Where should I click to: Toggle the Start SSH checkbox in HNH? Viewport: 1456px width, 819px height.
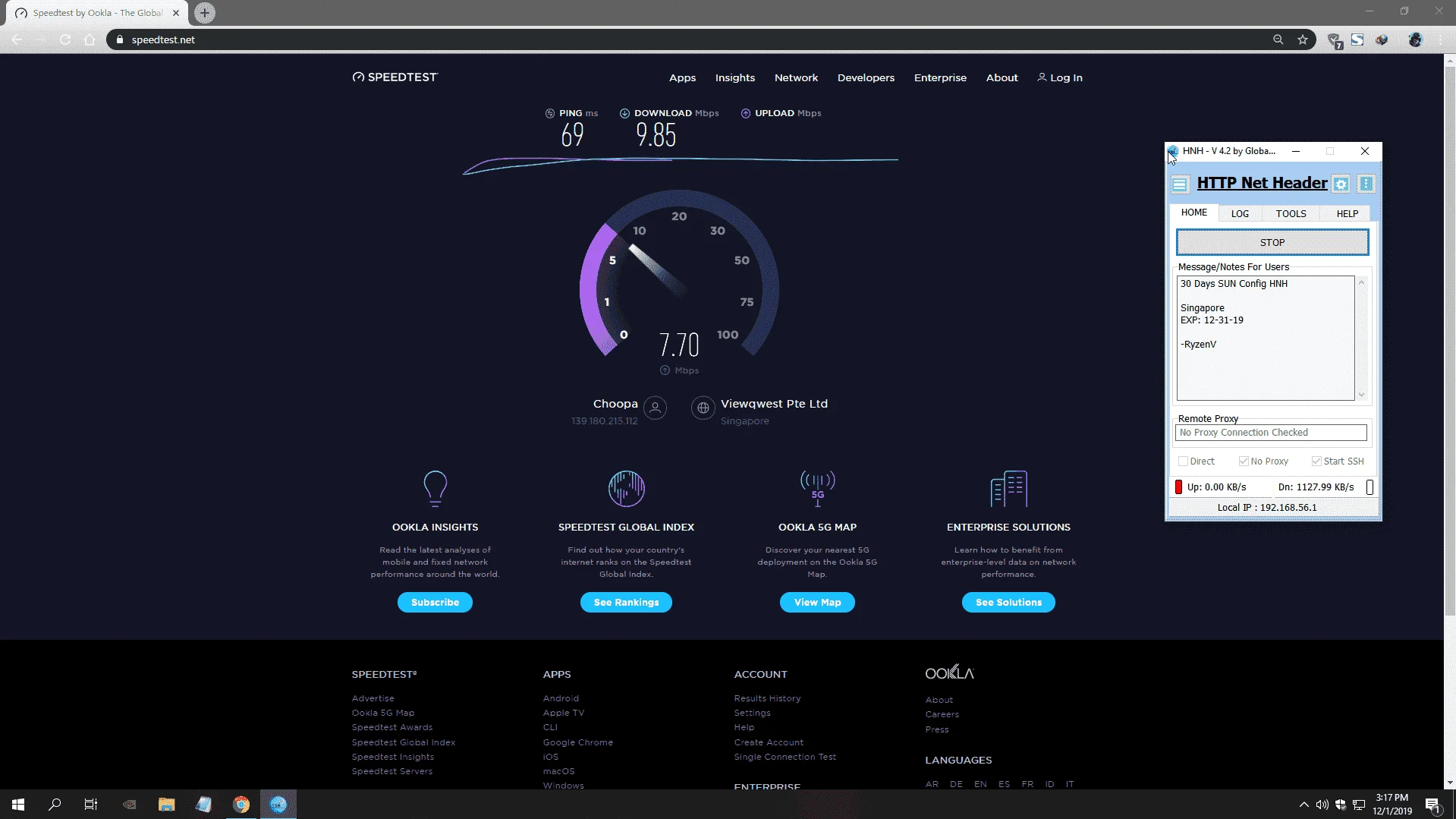click(1316, 461)
